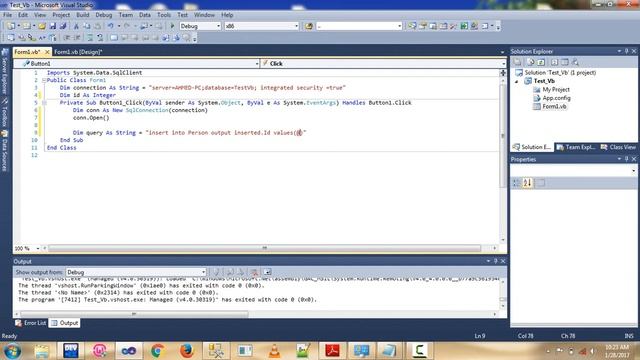Image resolution: width=640 pixels, height=360 pixels.
Task: Start debugging with the green play icon
Action: (172, 26)
